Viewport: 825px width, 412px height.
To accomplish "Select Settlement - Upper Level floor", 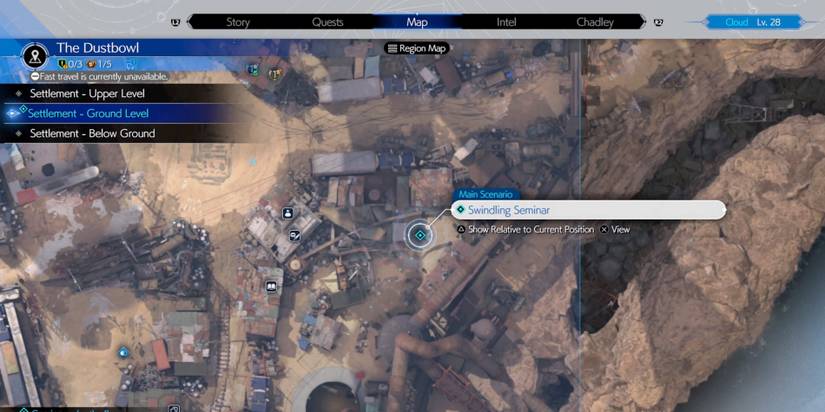I will tap(124, 94).
